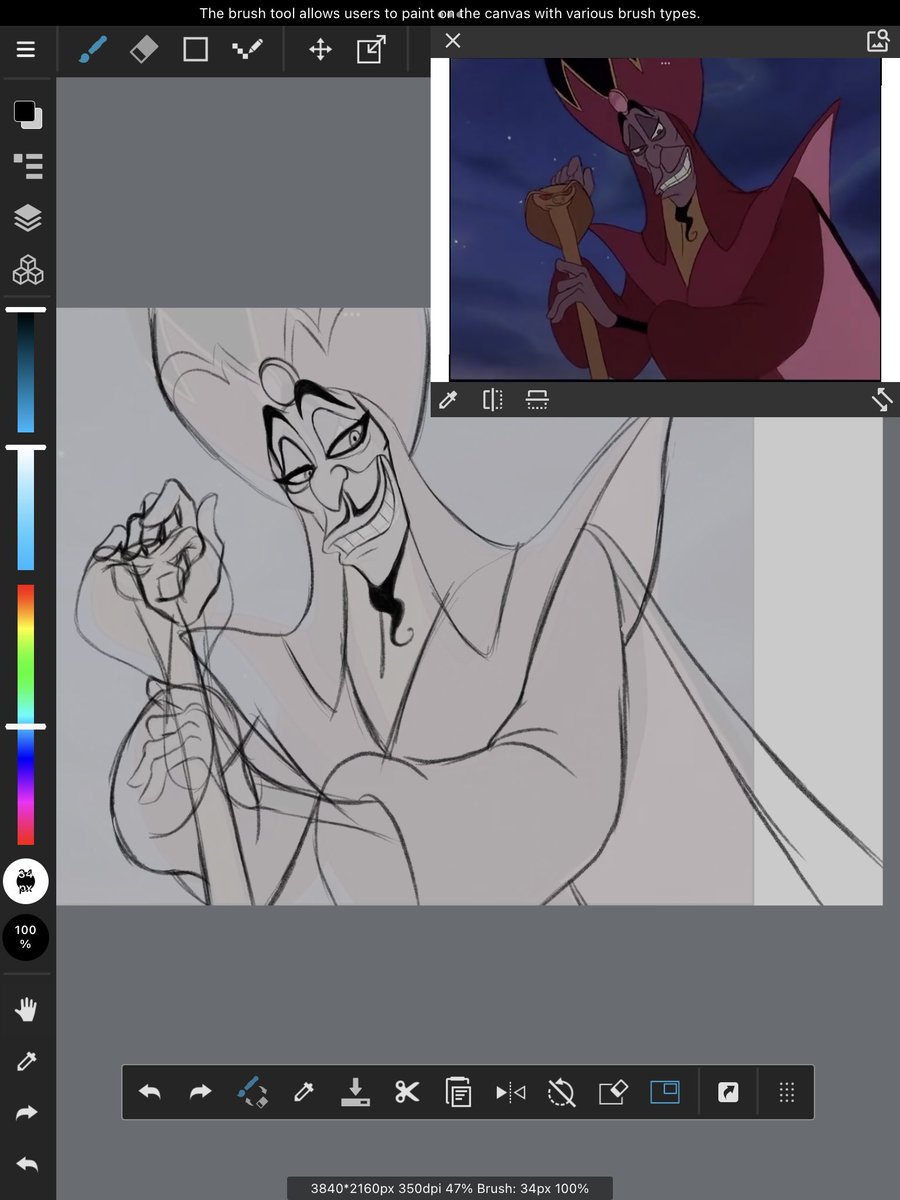Screen dimensions: 900x1200
Task: Open the dotted grid toolbar handle
Action: (786, 1092)
